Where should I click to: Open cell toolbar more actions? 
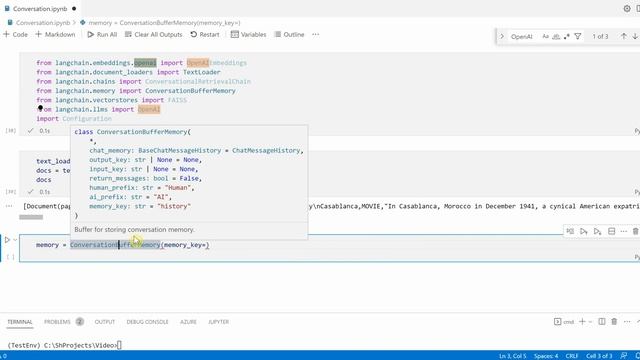point(623,231)
